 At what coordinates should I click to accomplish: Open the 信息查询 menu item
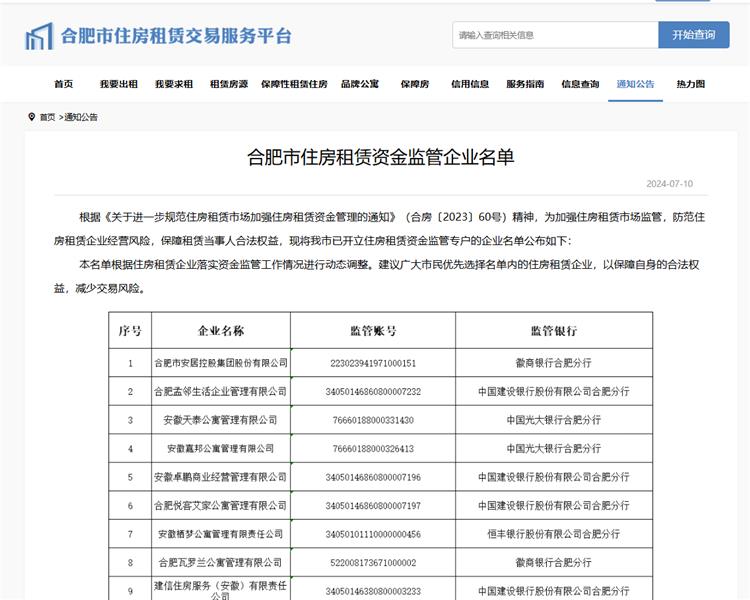[x=580, y=84]
